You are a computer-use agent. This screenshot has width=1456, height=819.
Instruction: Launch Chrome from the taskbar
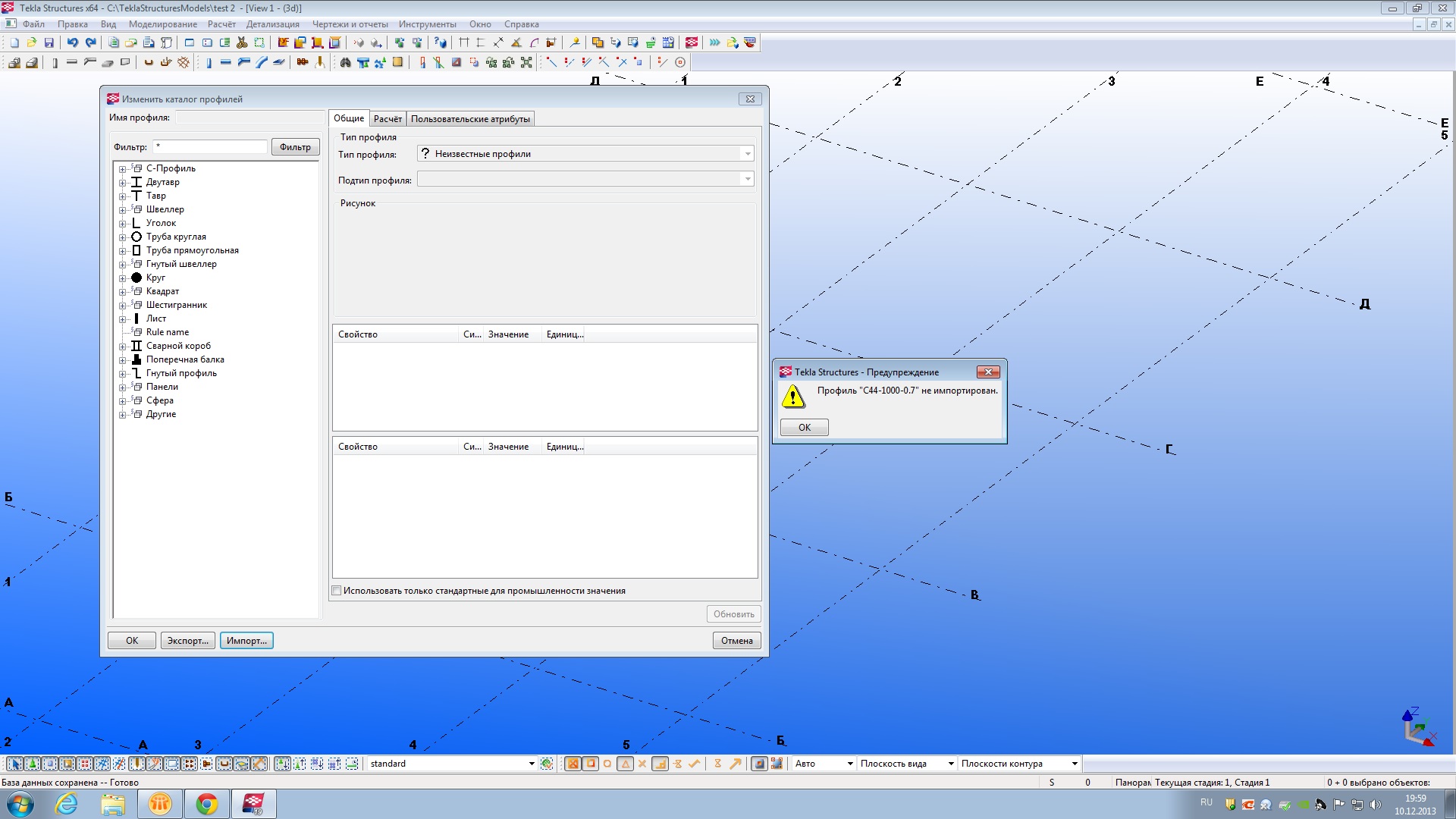point(206,804)
